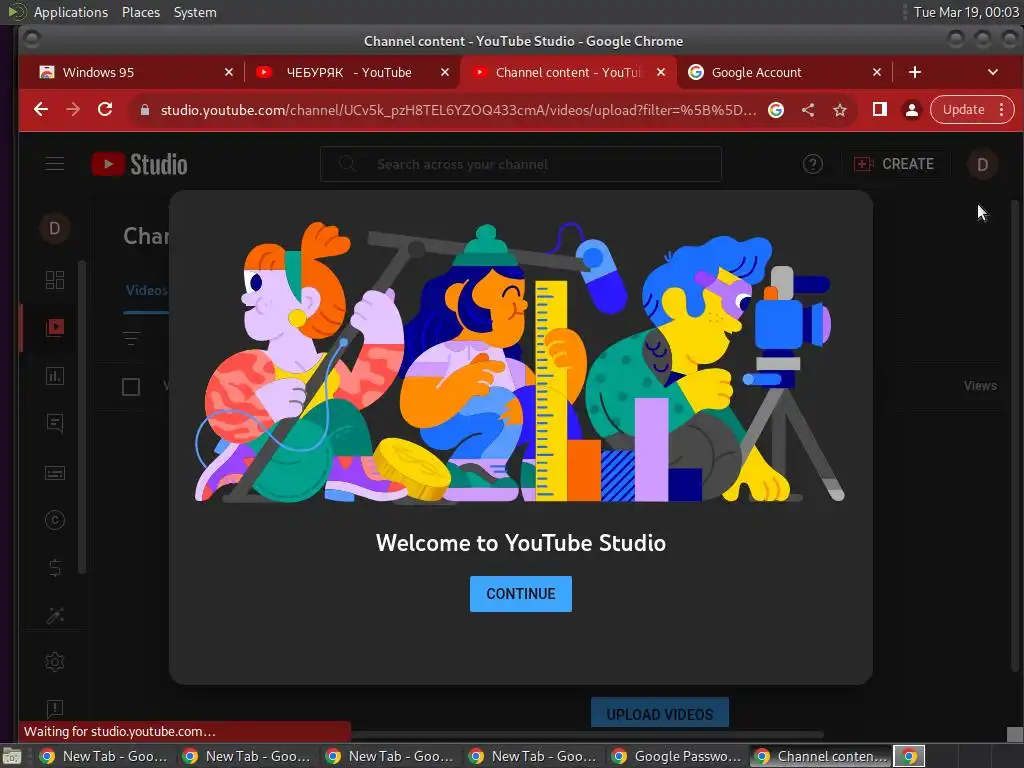1024x768 pixels.
Task: Open the Copyright sidebar icon
Action: coord(55,520)
